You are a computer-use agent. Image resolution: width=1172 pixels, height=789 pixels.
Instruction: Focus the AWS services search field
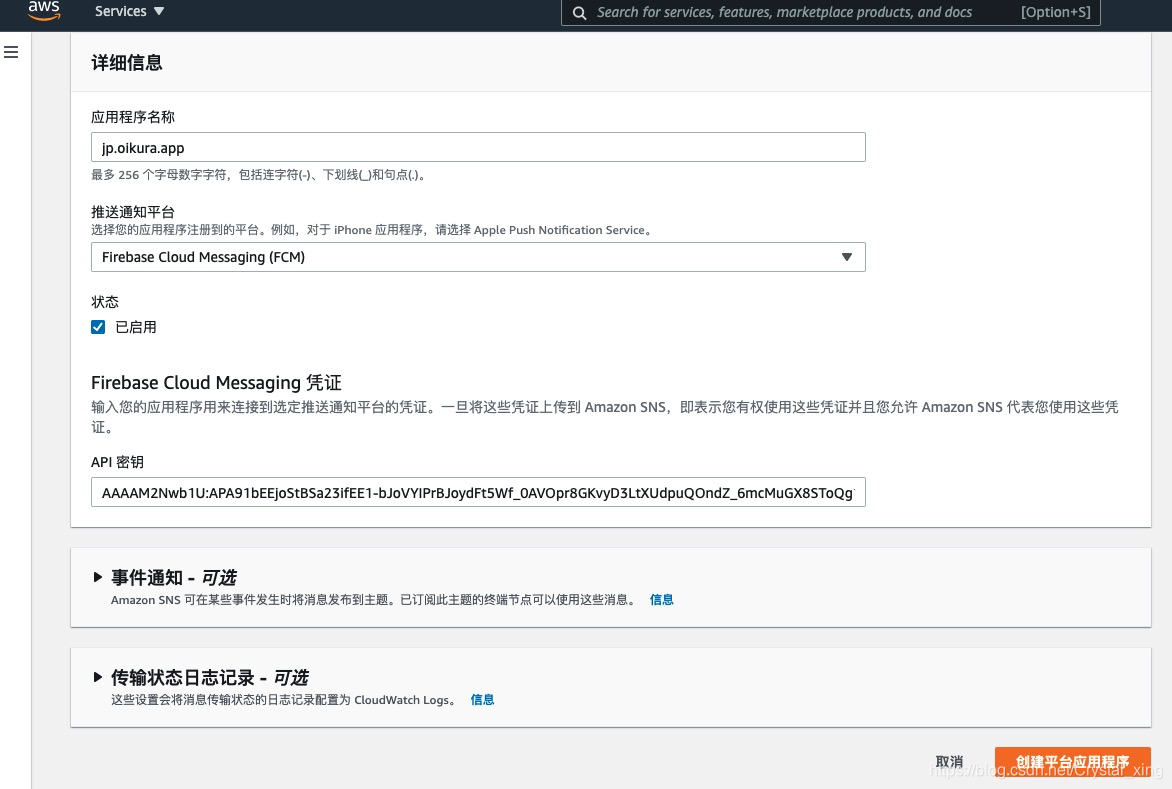tap(830, 12)
